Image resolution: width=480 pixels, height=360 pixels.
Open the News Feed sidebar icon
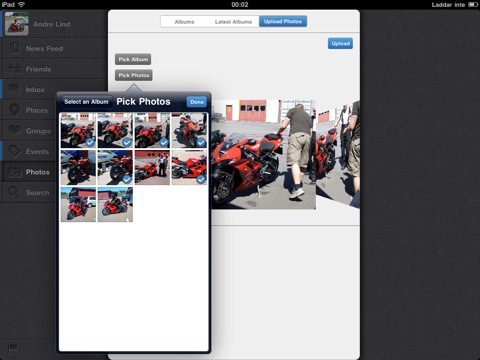(x=14, y=48)
